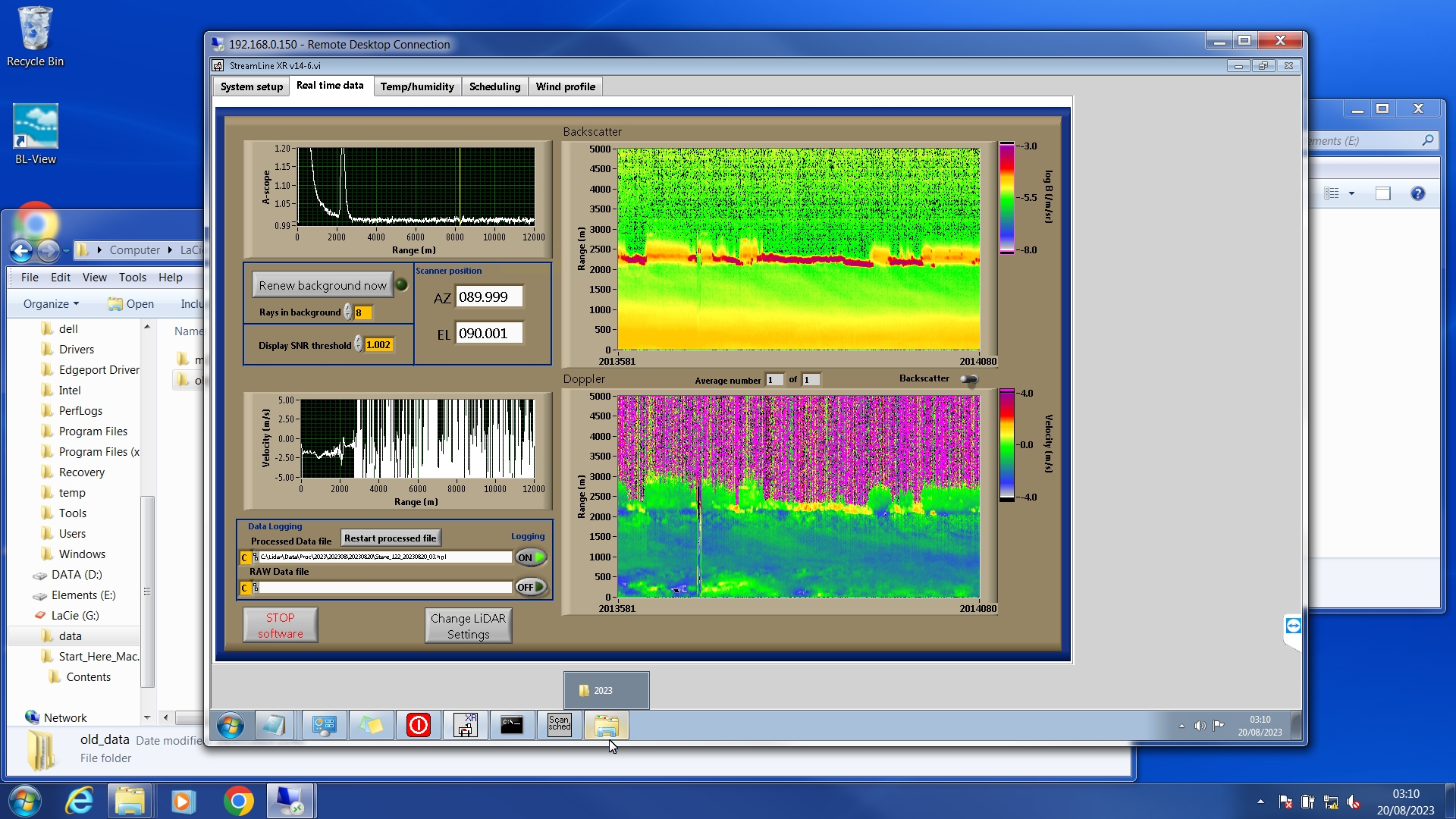Click the Backscatter color scale bar
1456x819 pixels.
coord(1006,198)
